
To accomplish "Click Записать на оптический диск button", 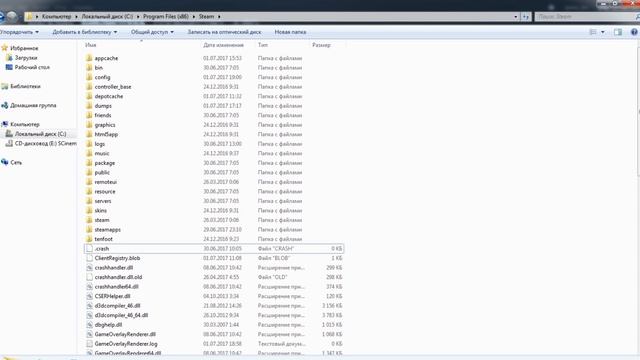I will pyautogui.click(x=224, y=32).
